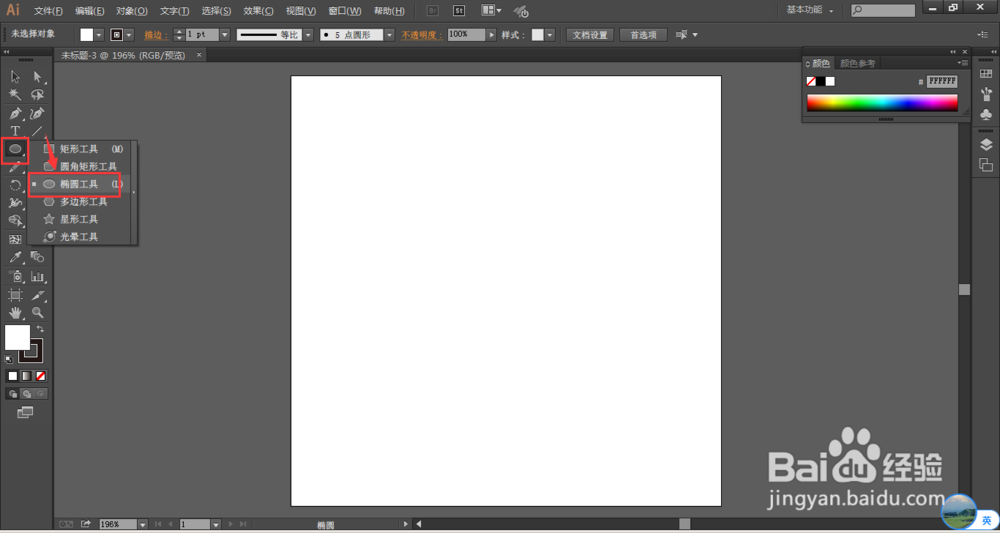This screenshot has width=1000, height=533.
Task: Select the Column Graph tool
Action: (37, 277)
